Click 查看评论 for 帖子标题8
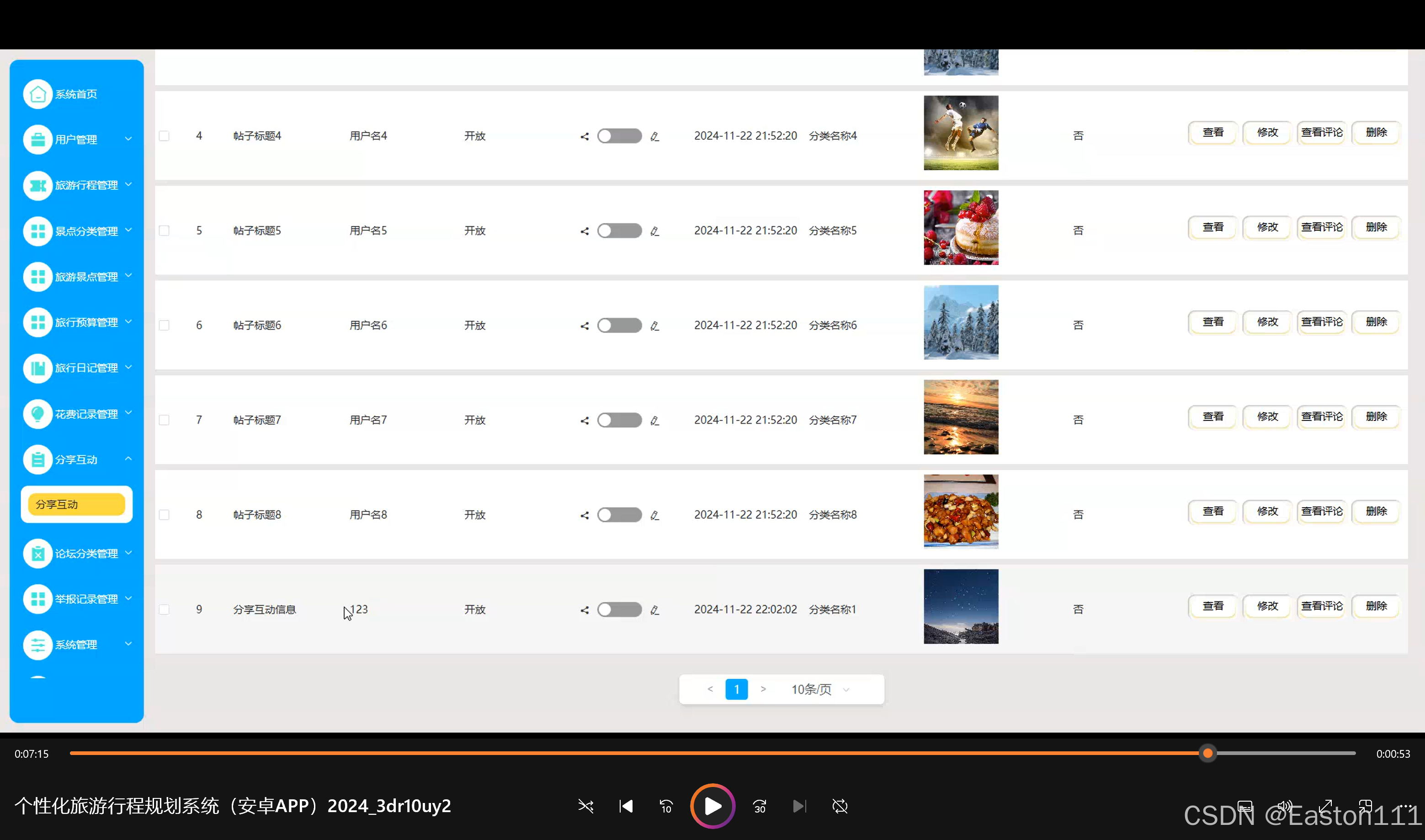 pos(1321,512)
